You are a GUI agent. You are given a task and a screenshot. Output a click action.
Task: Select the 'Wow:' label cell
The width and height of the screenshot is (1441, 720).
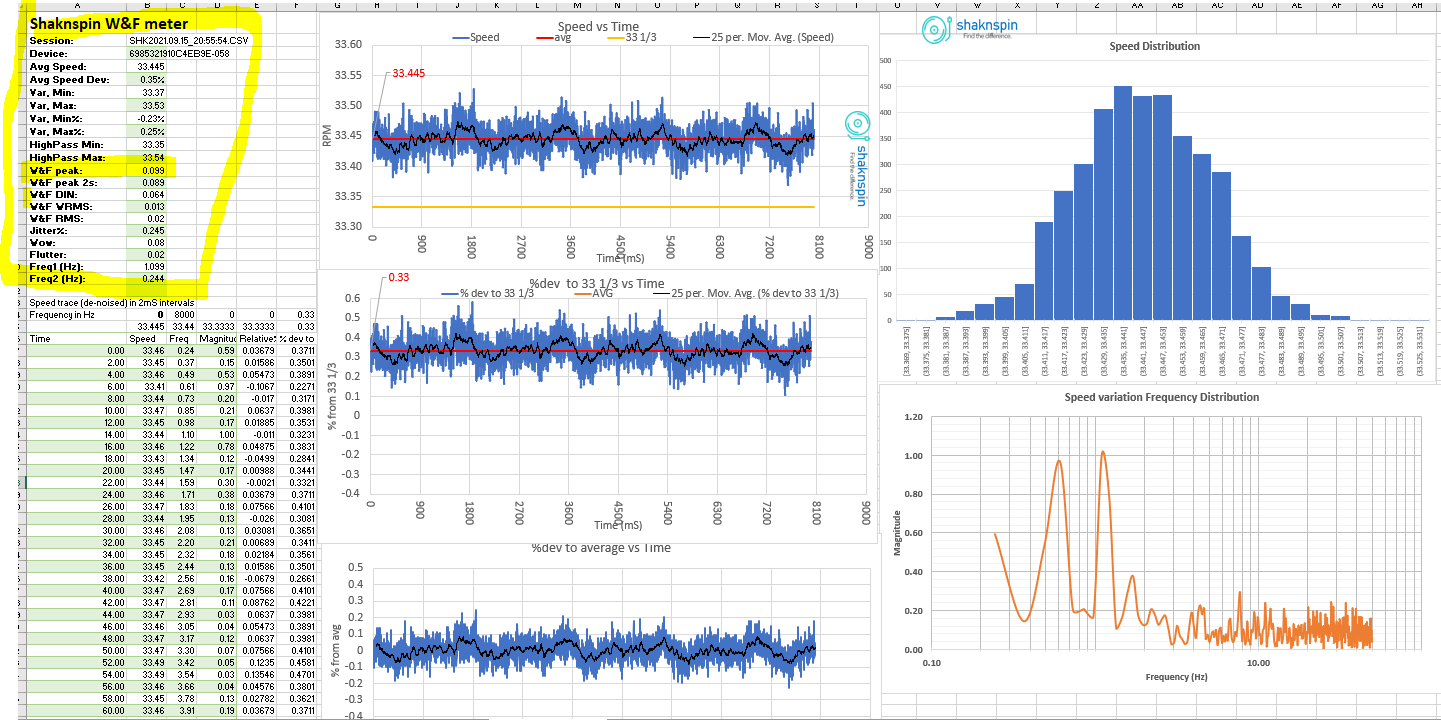point(77,242)
